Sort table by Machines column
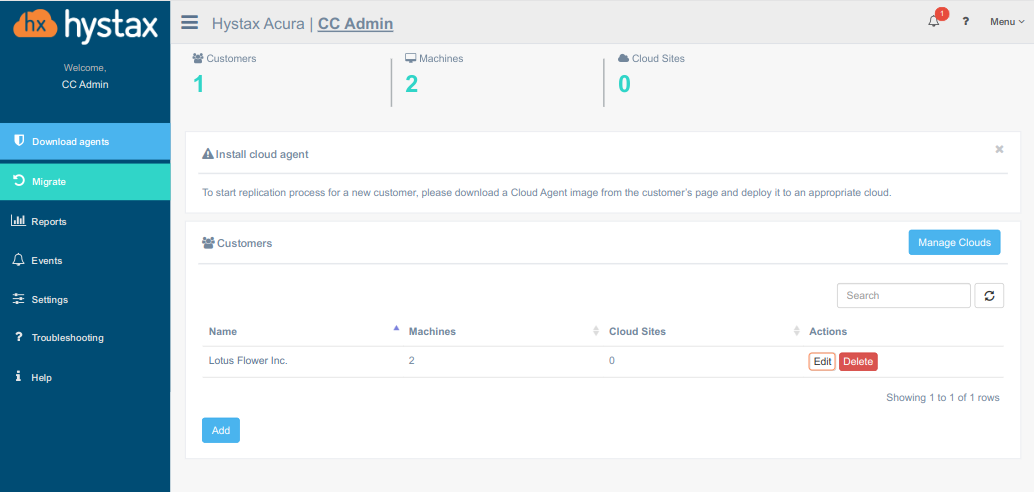Image resolution: width=1034 pixels, height=492 pixels. click(432, 331)
